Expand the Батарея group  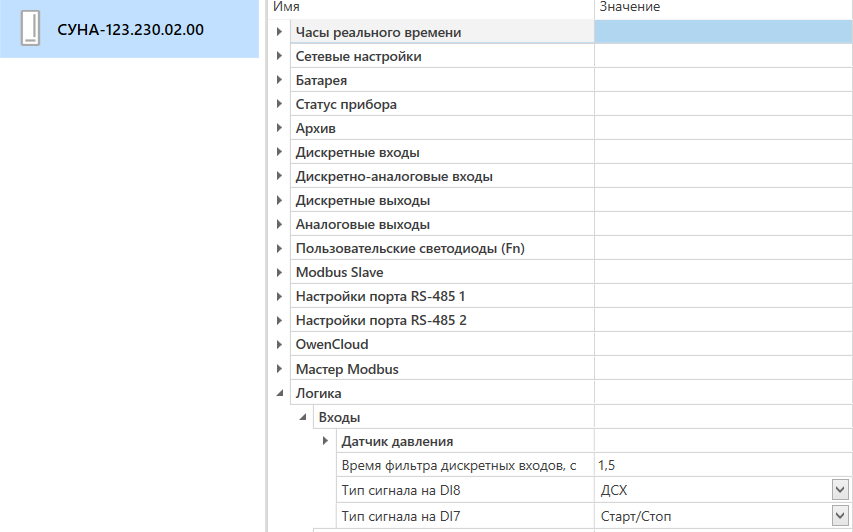279,79
